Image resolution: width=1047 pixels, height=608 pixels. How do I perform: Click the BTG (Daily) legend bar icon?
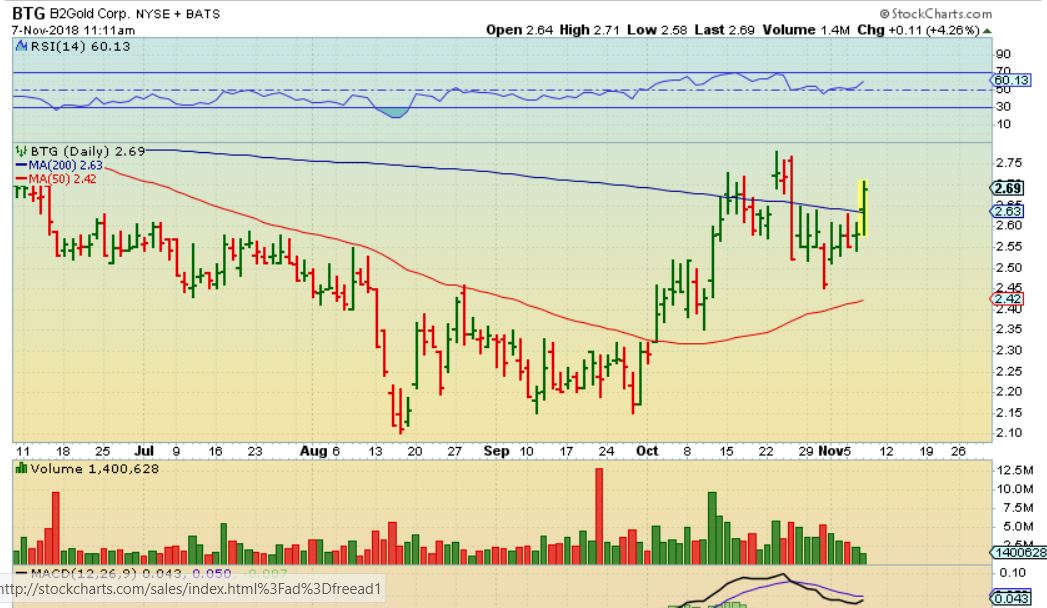click(21, 151)
